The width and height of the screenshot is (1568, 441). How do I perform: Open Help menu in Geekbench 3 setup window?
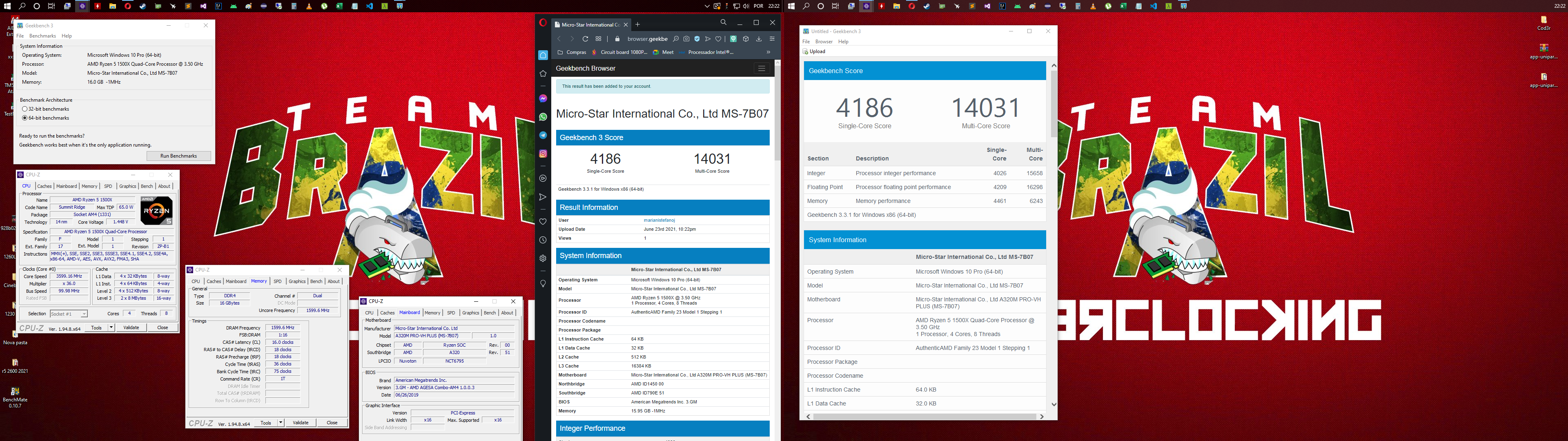[67, 36]
